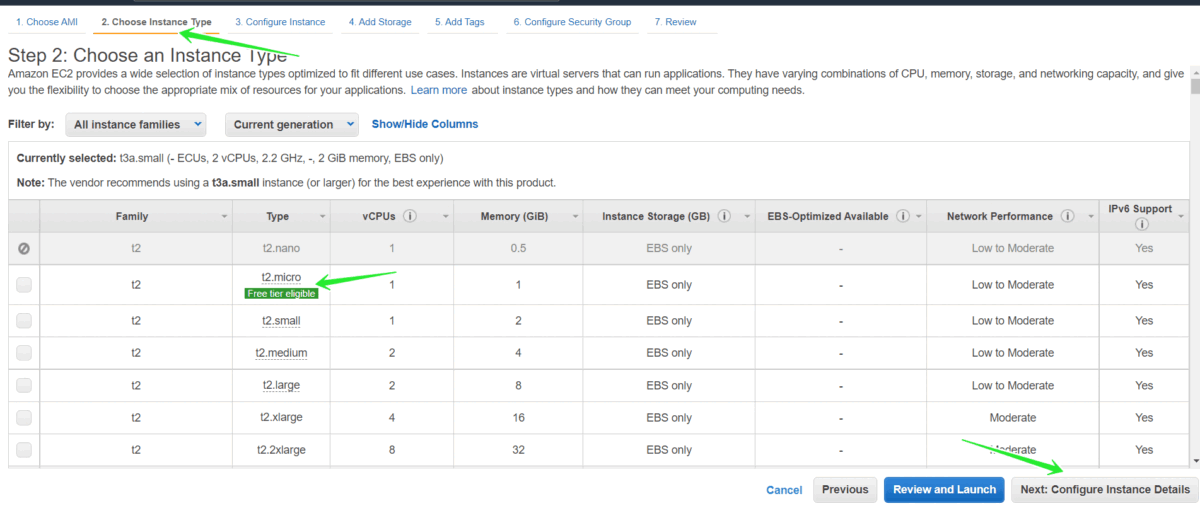The image size is (1200, 506).
Task: Open the Learn more link
Action: (x=438, y=90)
